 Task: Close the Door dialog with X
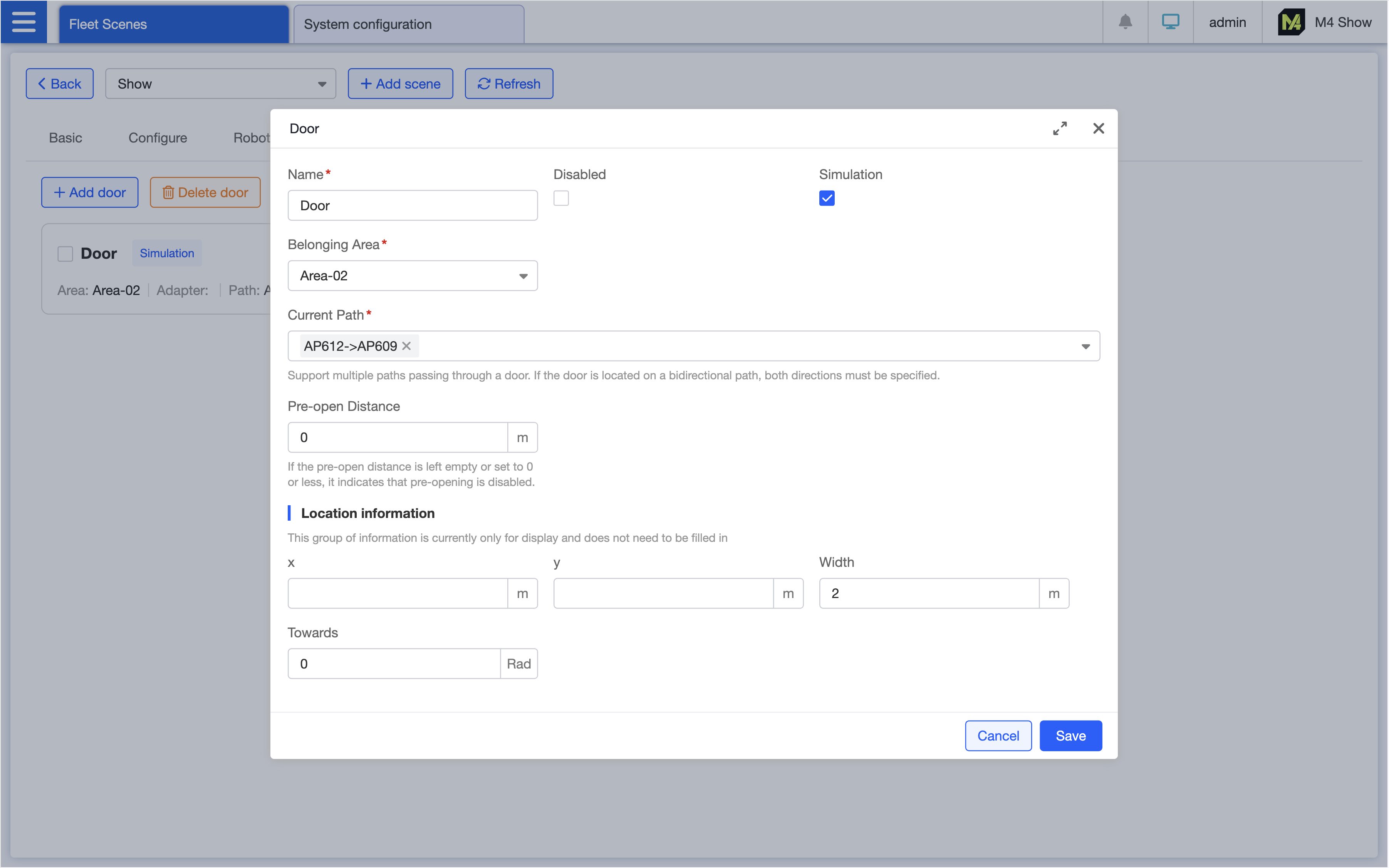coord(1098,129)
